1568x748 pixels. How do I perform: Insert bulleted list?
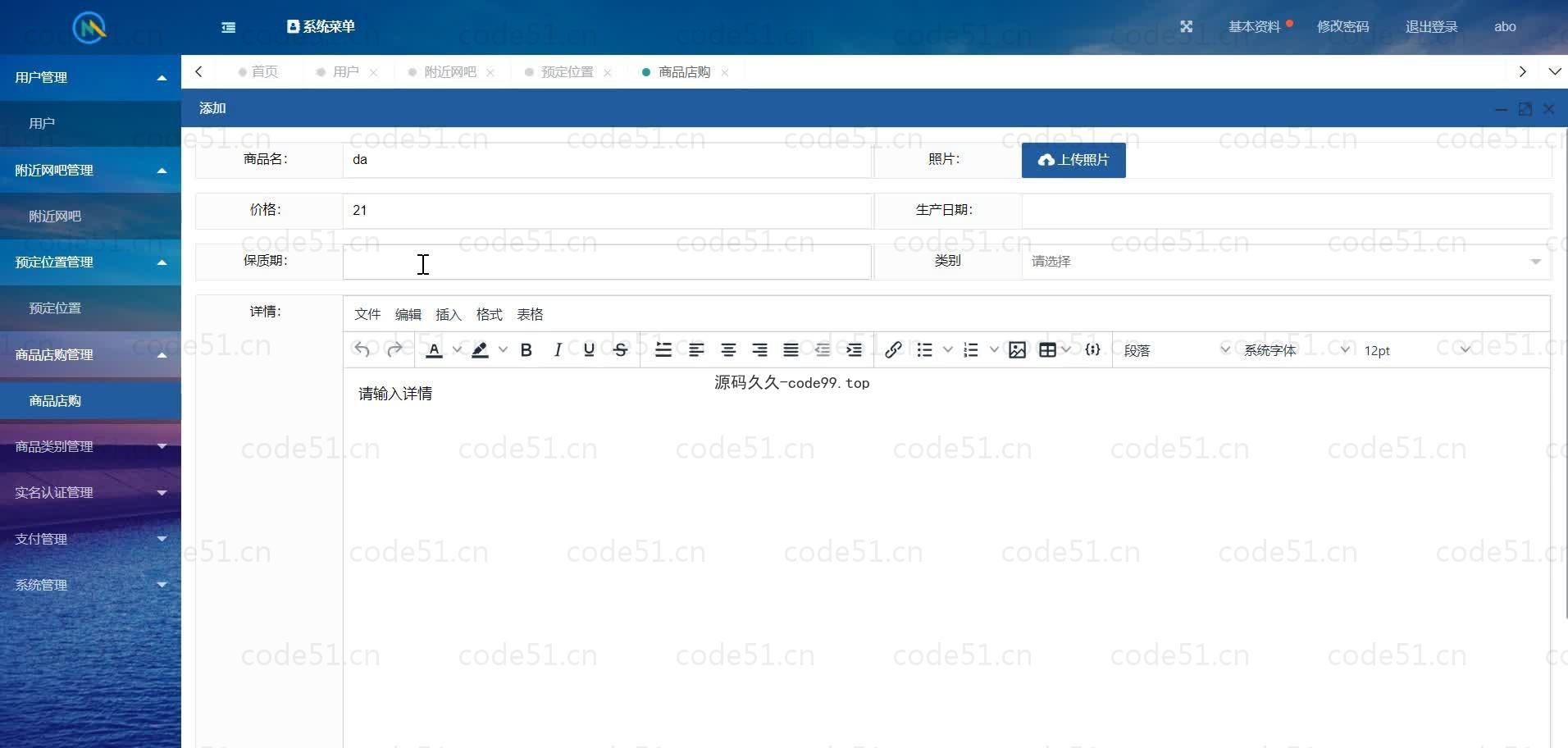tap(925, 350)
